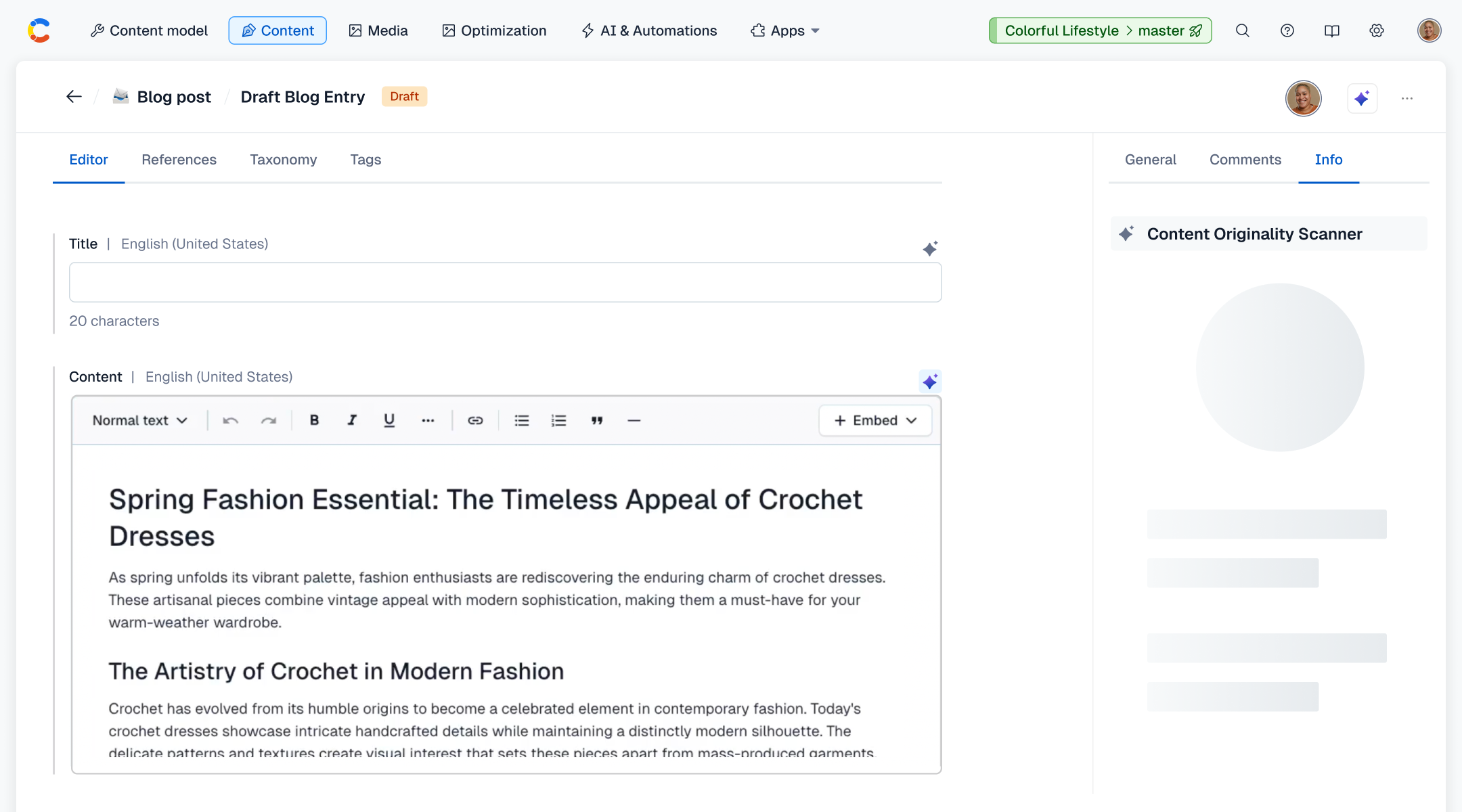The image size is (1462, 812).
Task: Insert a horizontal rule divider
Action: coord(634,420)
